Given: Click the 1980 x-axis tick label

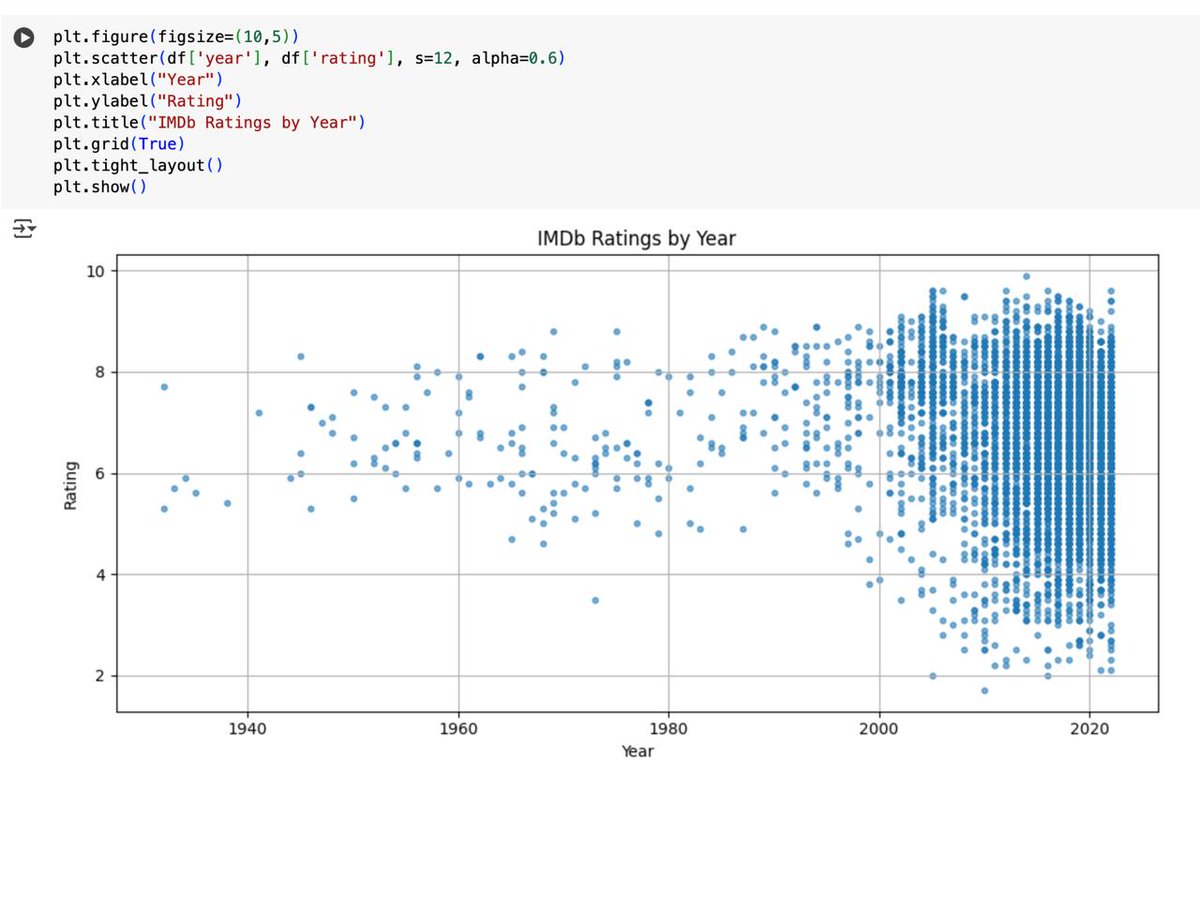Looking at the screenshot, I should pyautogui.click(x=668, y=728).
